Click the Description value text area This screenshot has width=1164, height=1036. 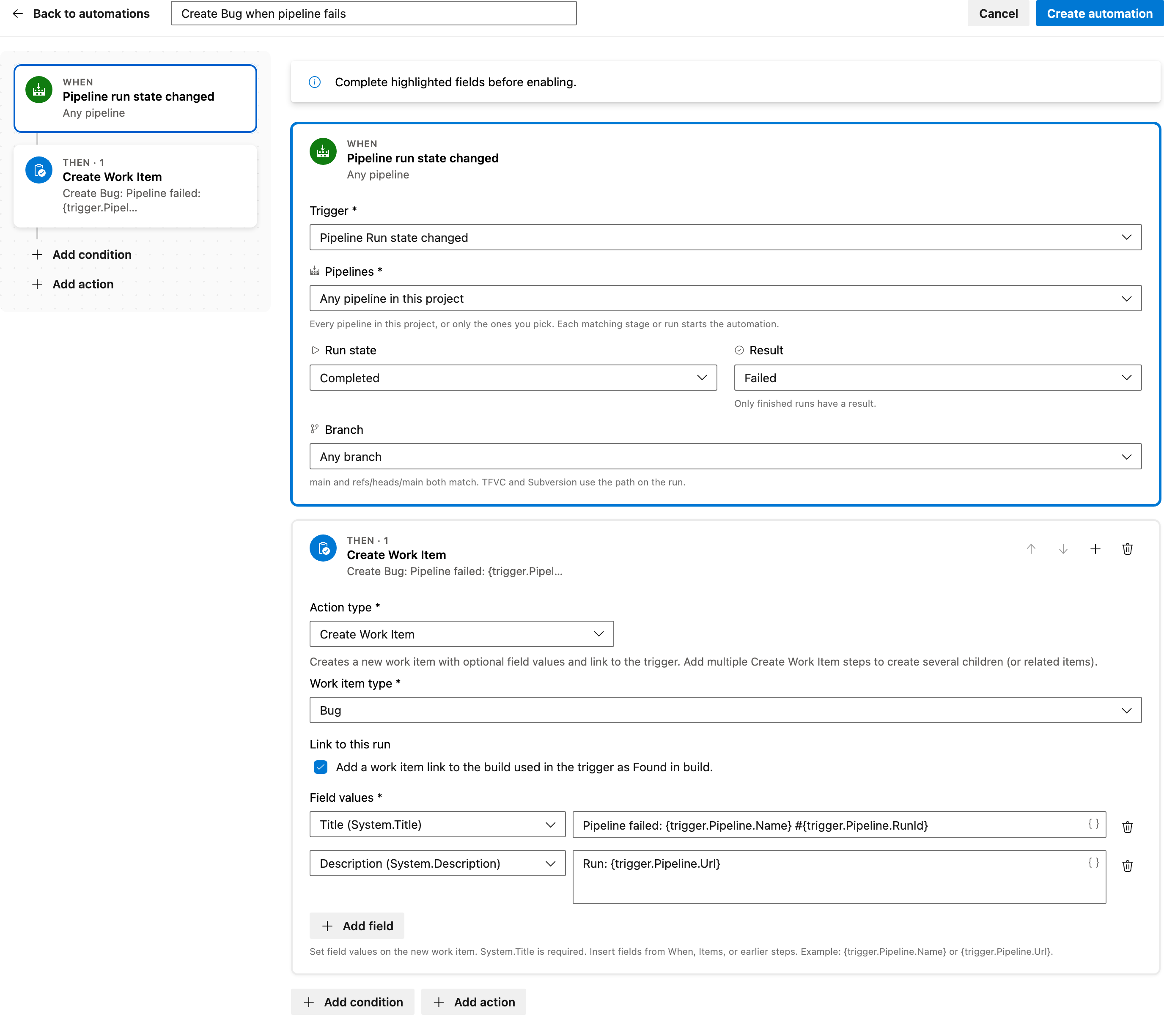click(840, 877)
